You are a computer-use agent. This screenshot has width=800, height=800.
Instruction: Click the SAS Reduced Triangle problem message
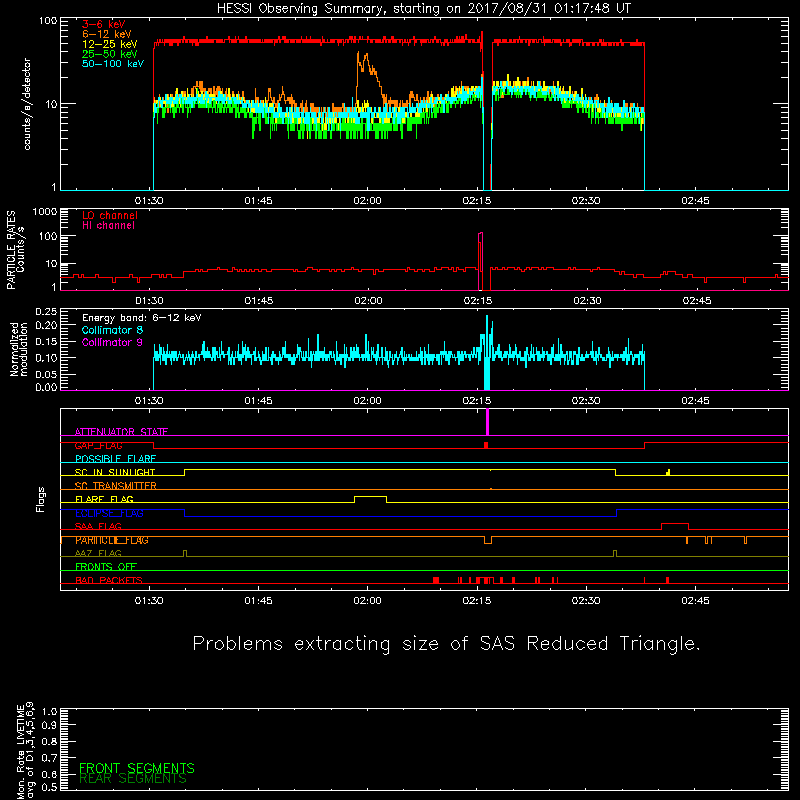pyautogui.click(x=446, y=644)
